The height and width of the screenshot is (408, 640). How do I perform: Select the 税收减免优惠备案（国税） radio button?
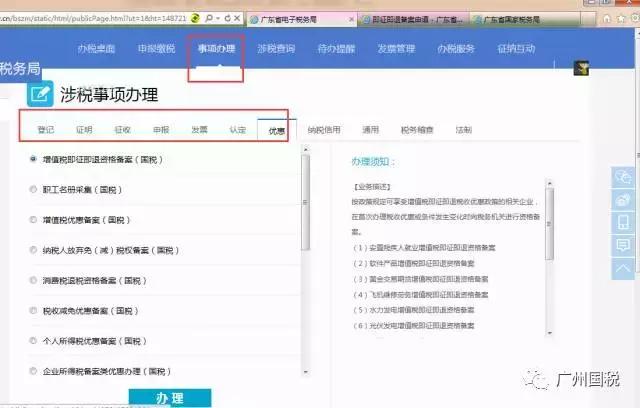click(x=33, y=310)
